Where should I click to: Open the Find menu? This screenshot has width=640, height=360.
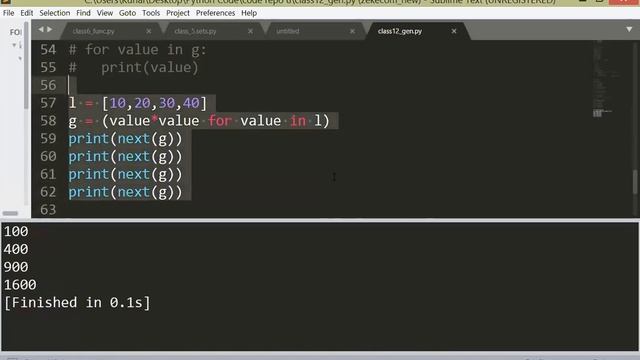click(83, 13)
